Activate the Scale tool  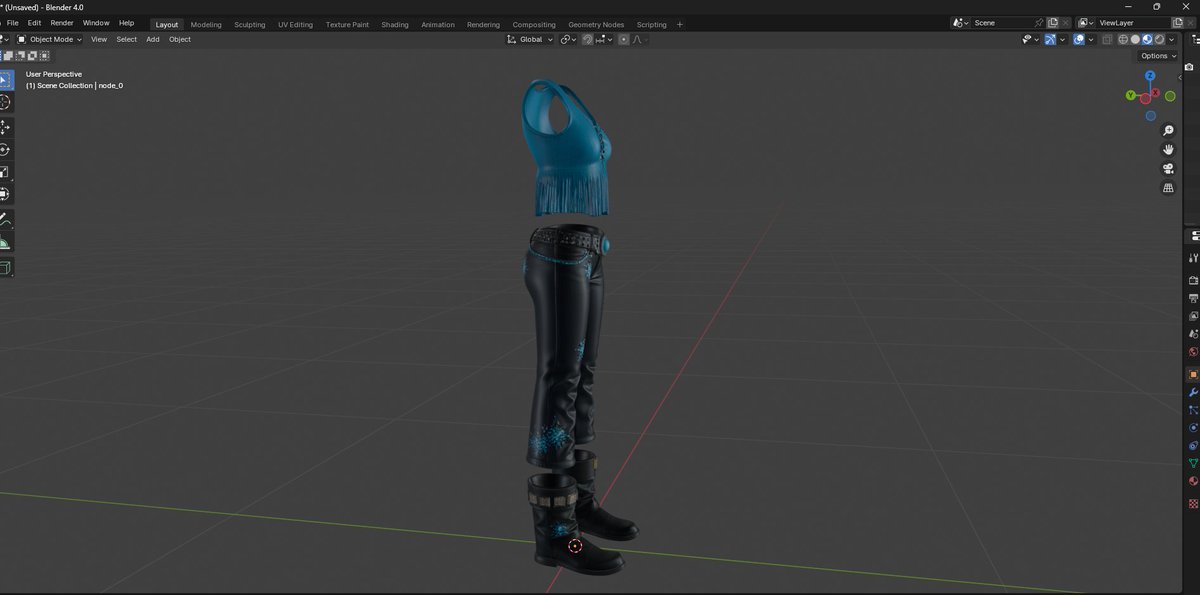click(x=5, y=171)
